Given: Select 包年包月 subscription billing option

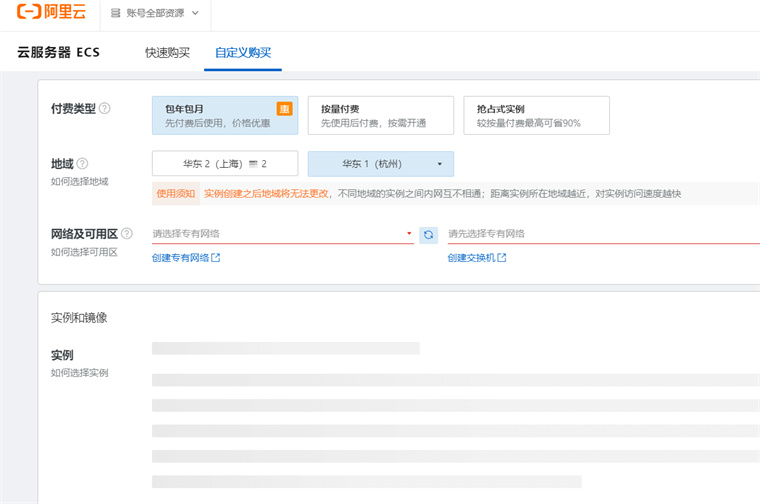Looking at the screenshot, I should (224, 115).
